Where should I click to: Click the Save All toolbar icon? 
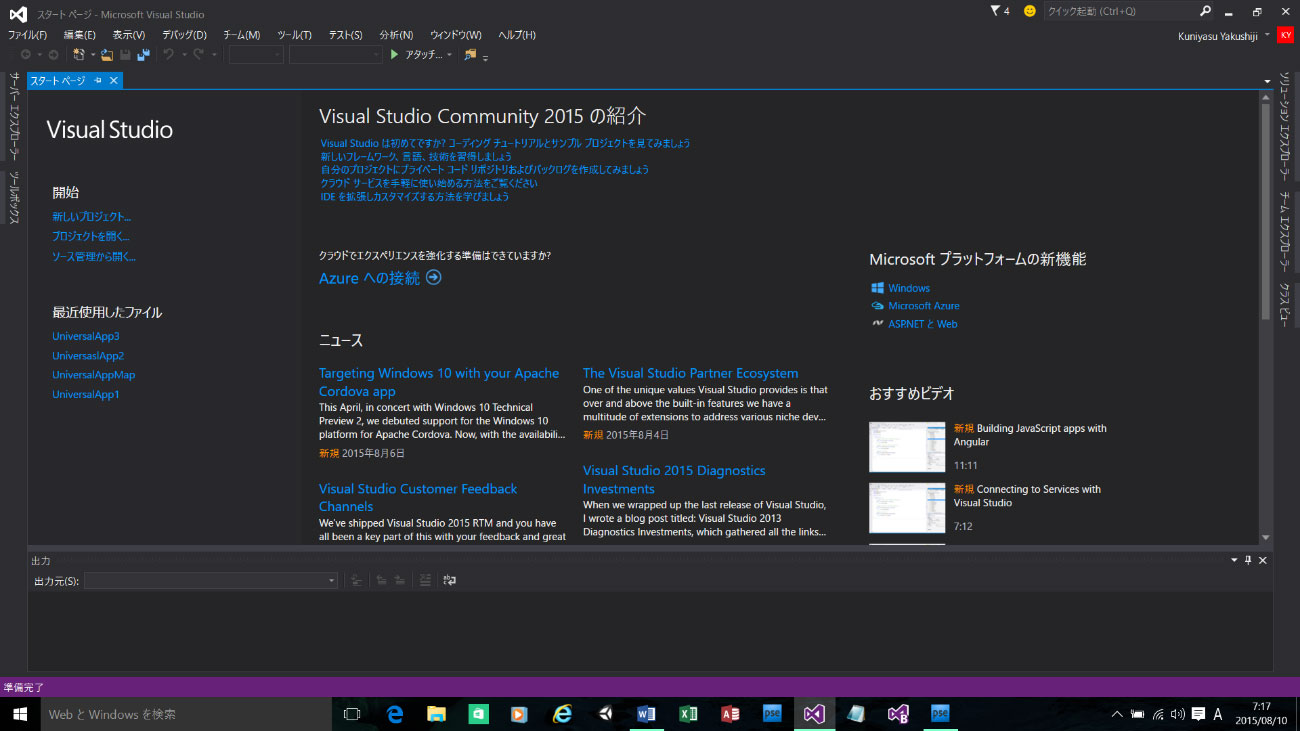pos(143,55)
